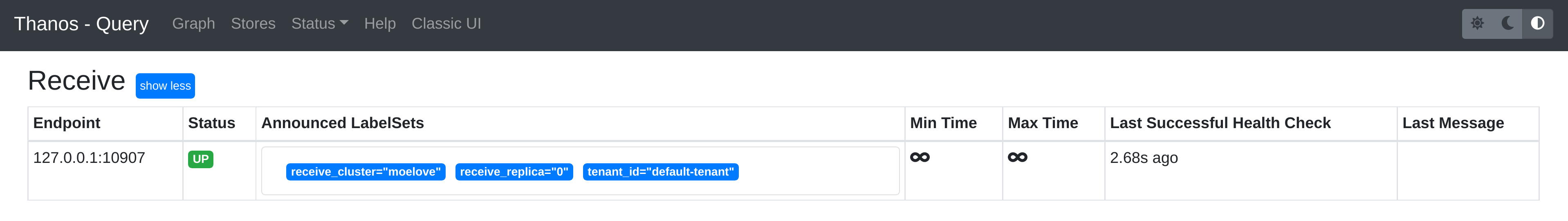
Task: Click the Last Successful Health Check header
Action: 1220,123
